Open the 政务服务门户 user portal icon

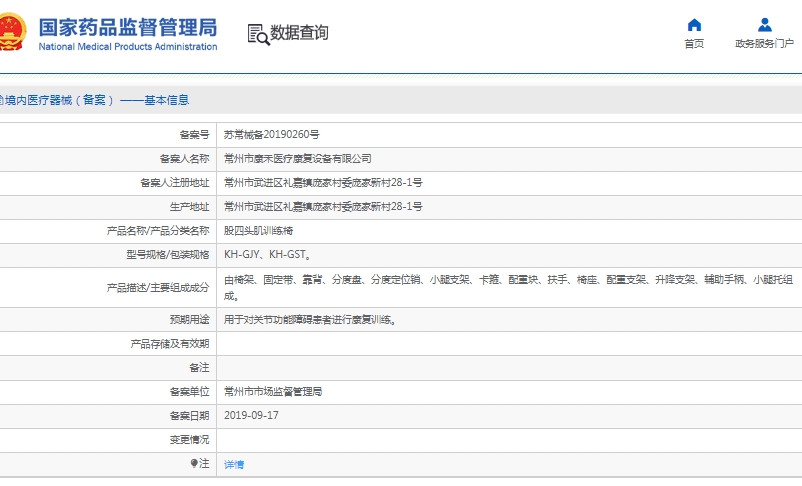click(x=765, y=25)
